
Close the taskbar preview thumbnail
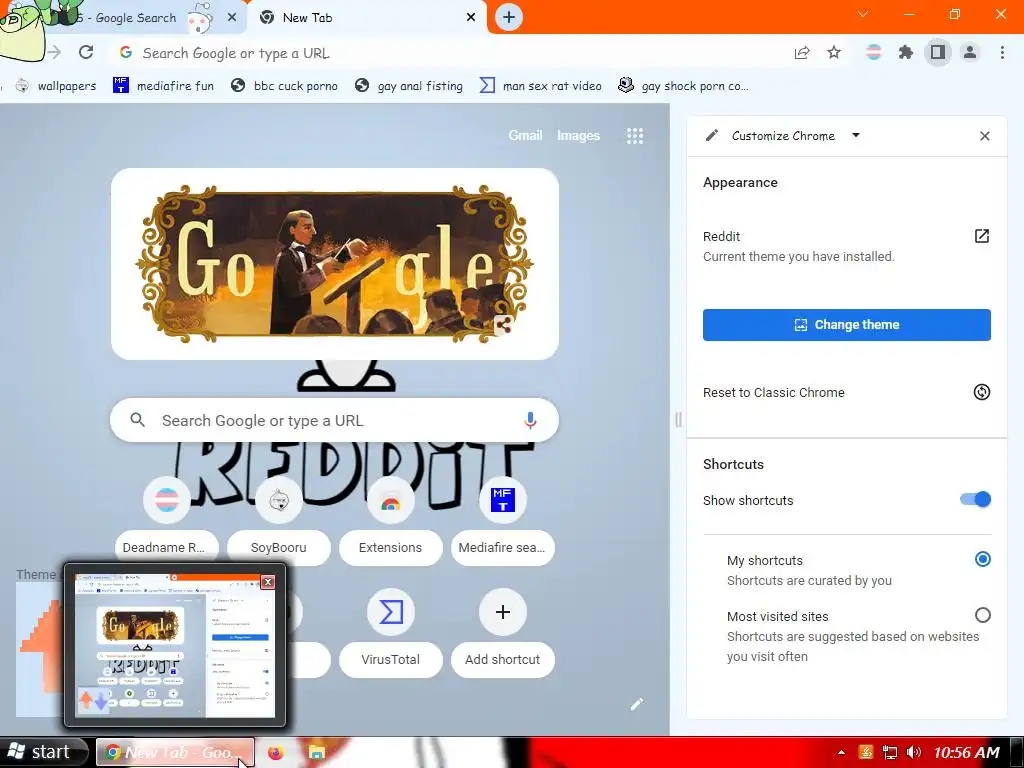coord(268,582)
